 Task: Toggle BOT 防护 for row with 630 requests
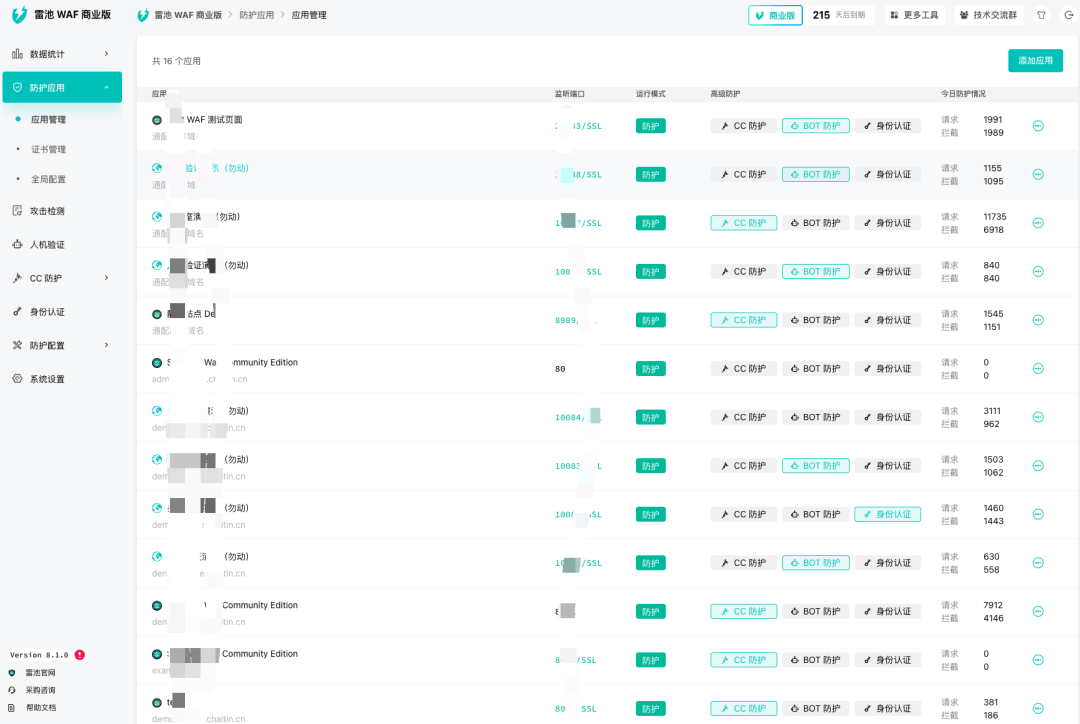tap(816, 563)
